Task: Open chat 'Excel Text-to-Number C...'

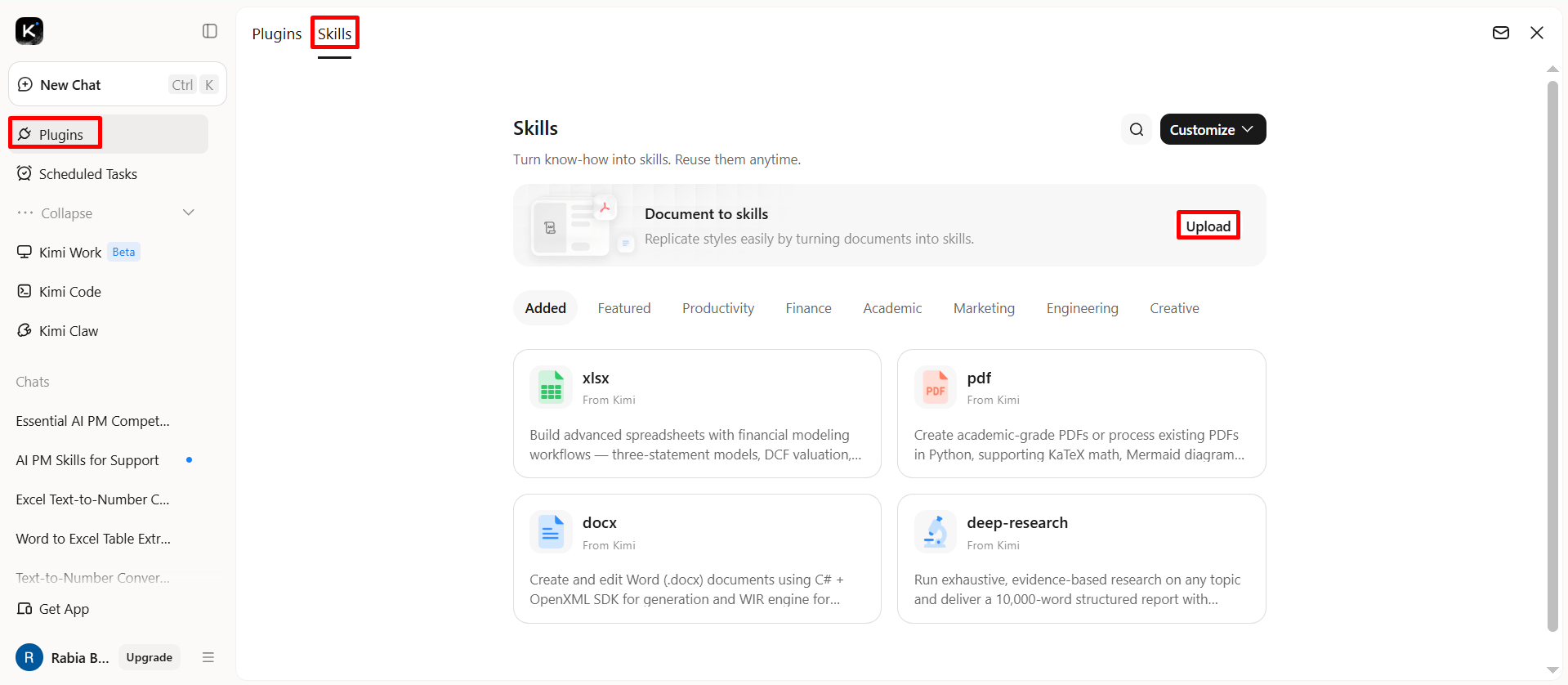Action: [x=93, y=499]
